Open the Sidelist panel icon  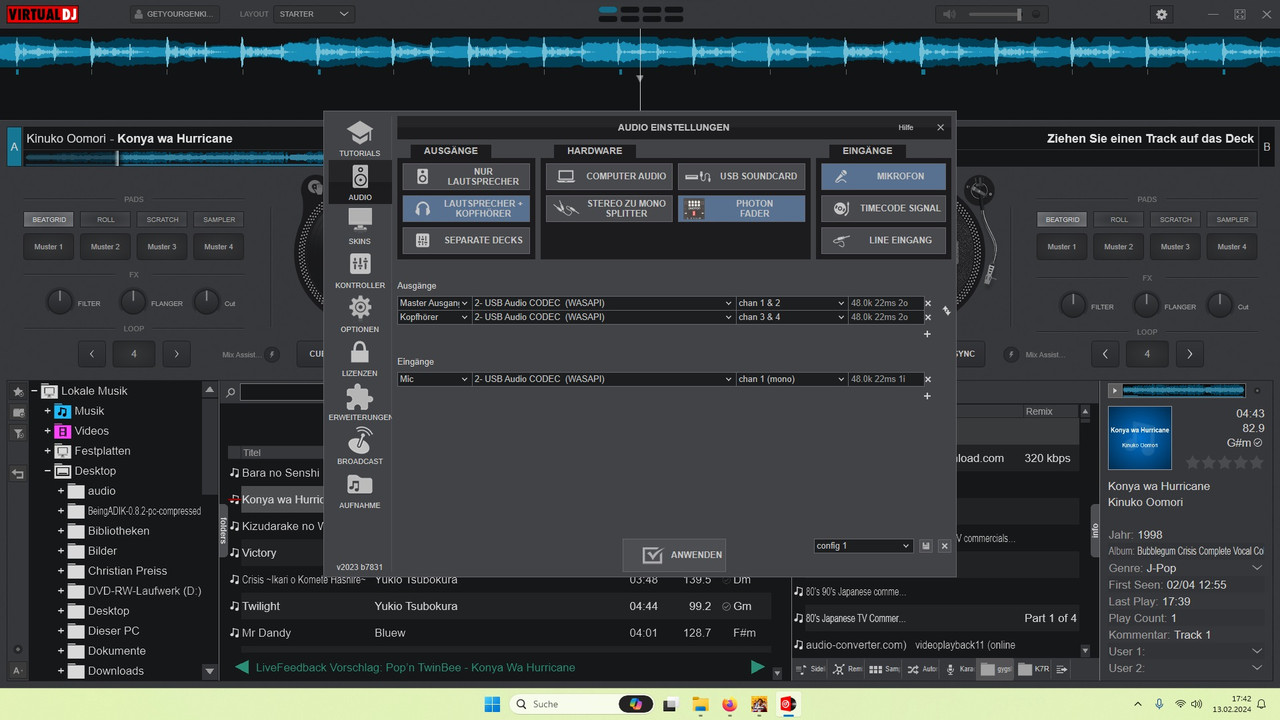point(809,669)
